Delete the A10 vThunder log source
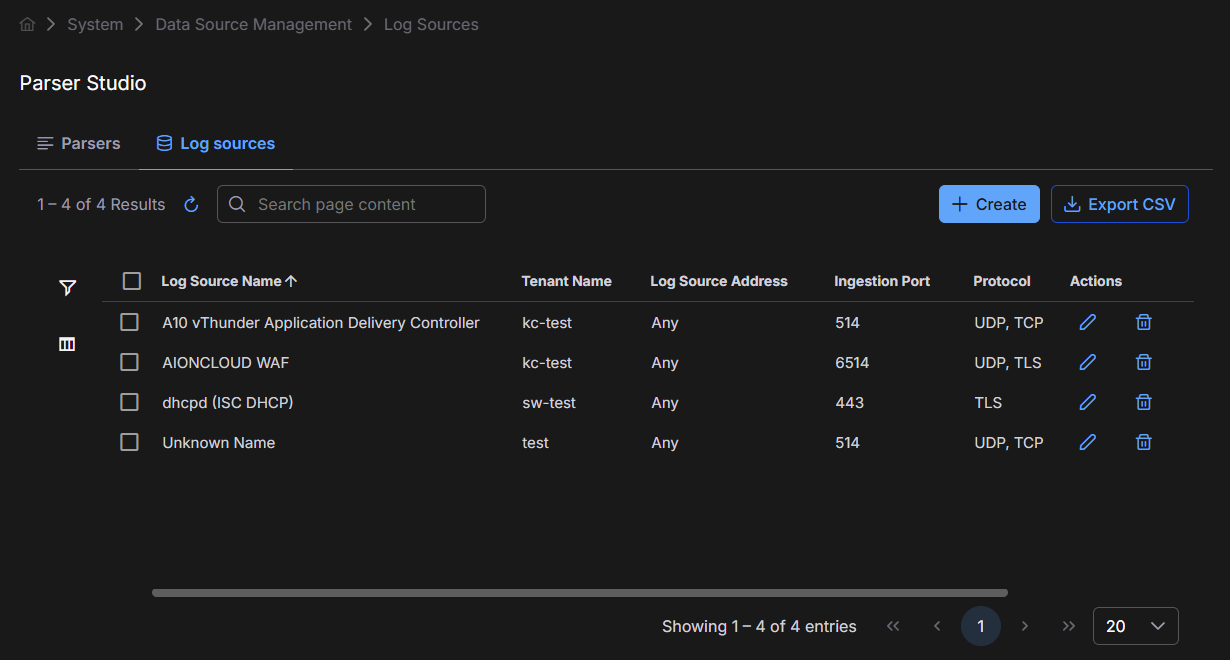This screenshot has height=660, width=1230. coord(1144,322)
